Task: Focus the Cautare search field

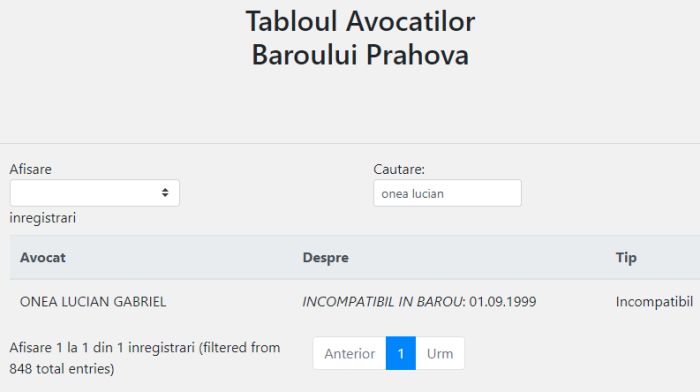Action: 447,193
